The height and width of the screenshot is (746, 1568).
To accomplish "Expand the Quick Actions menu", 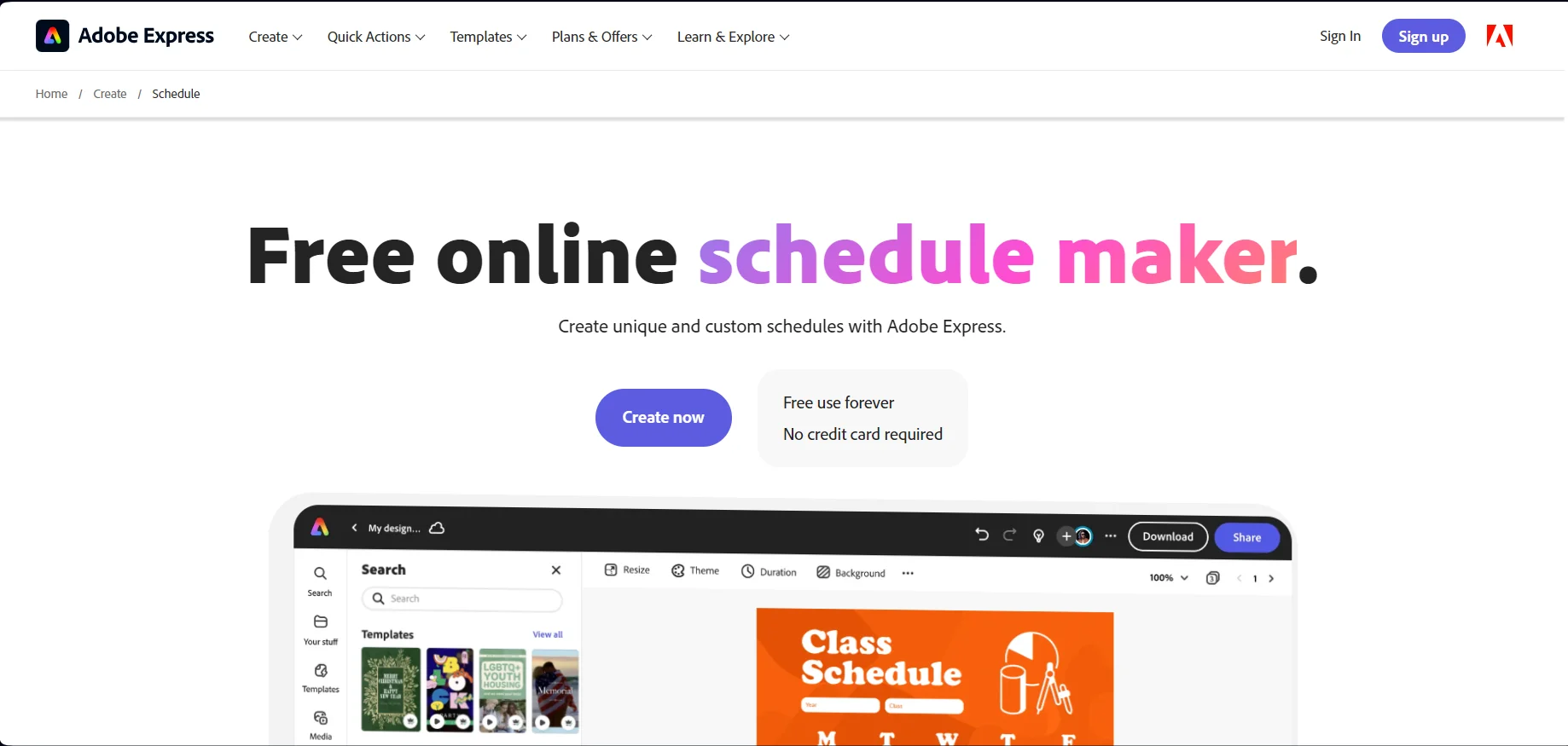I will pyautogui.click(x=376, y=37).
